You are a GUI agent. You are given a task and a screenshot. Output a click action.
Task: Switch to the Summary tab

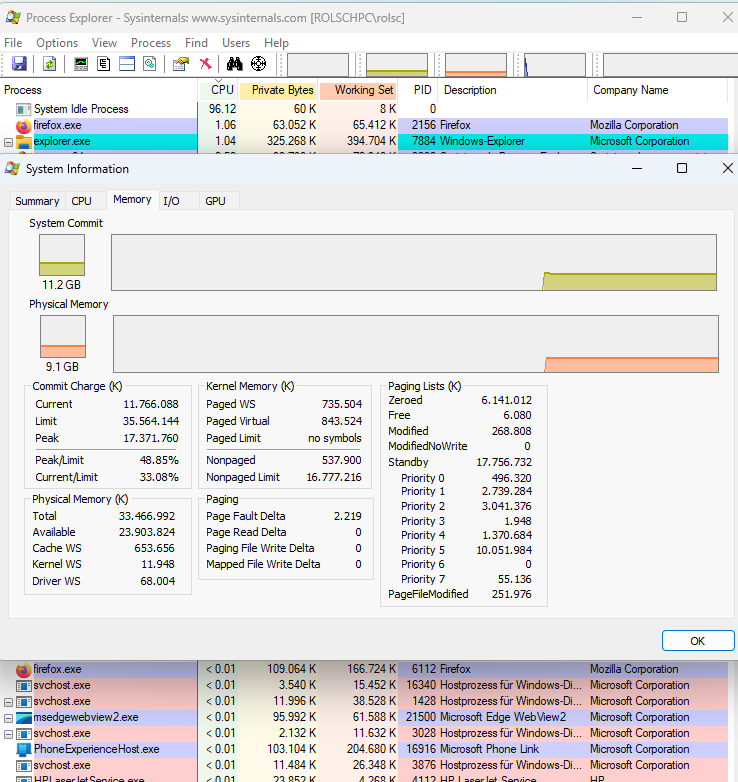click(37, 201)
